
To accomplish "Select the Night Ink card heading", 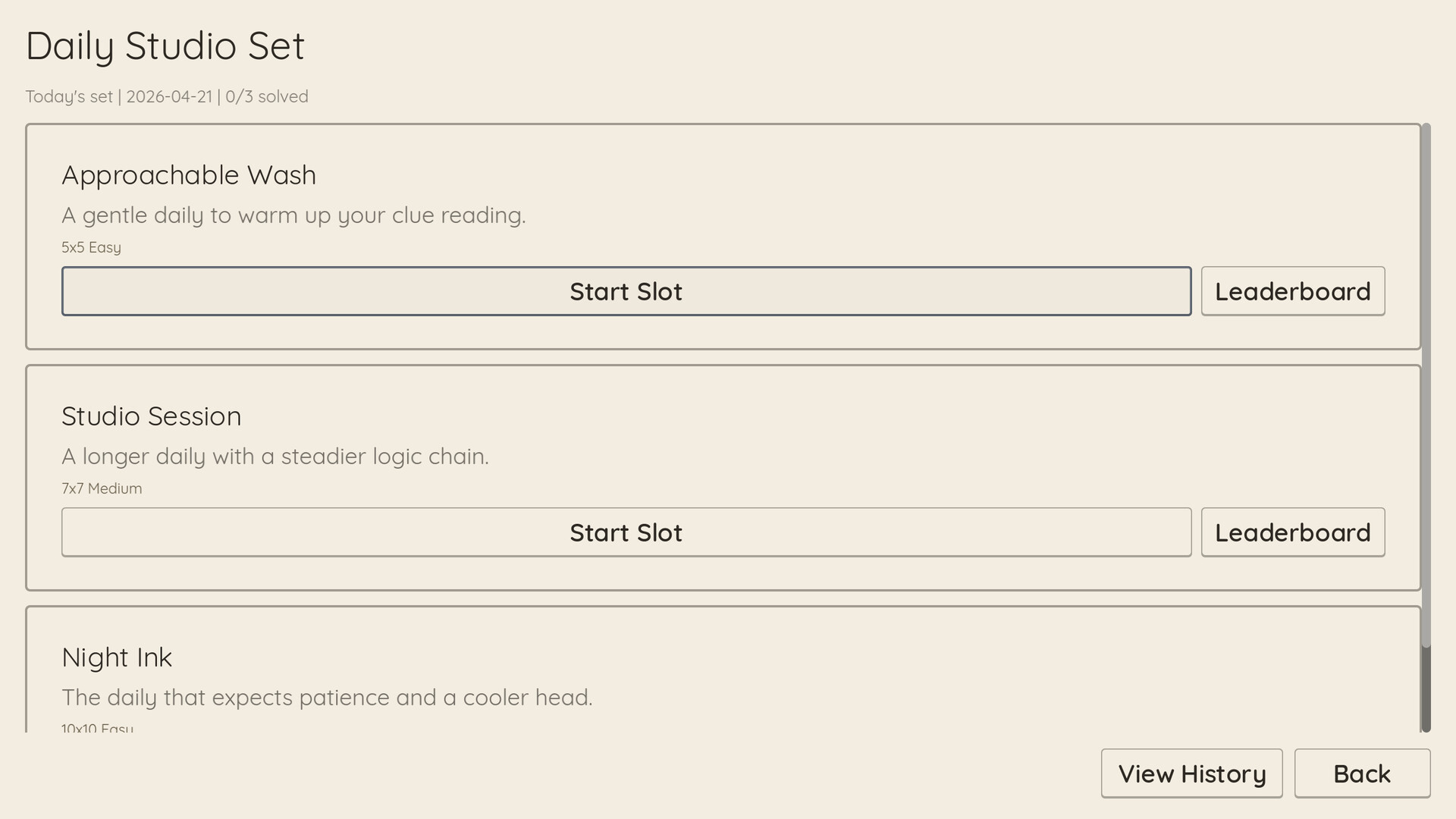I will 117,657.
